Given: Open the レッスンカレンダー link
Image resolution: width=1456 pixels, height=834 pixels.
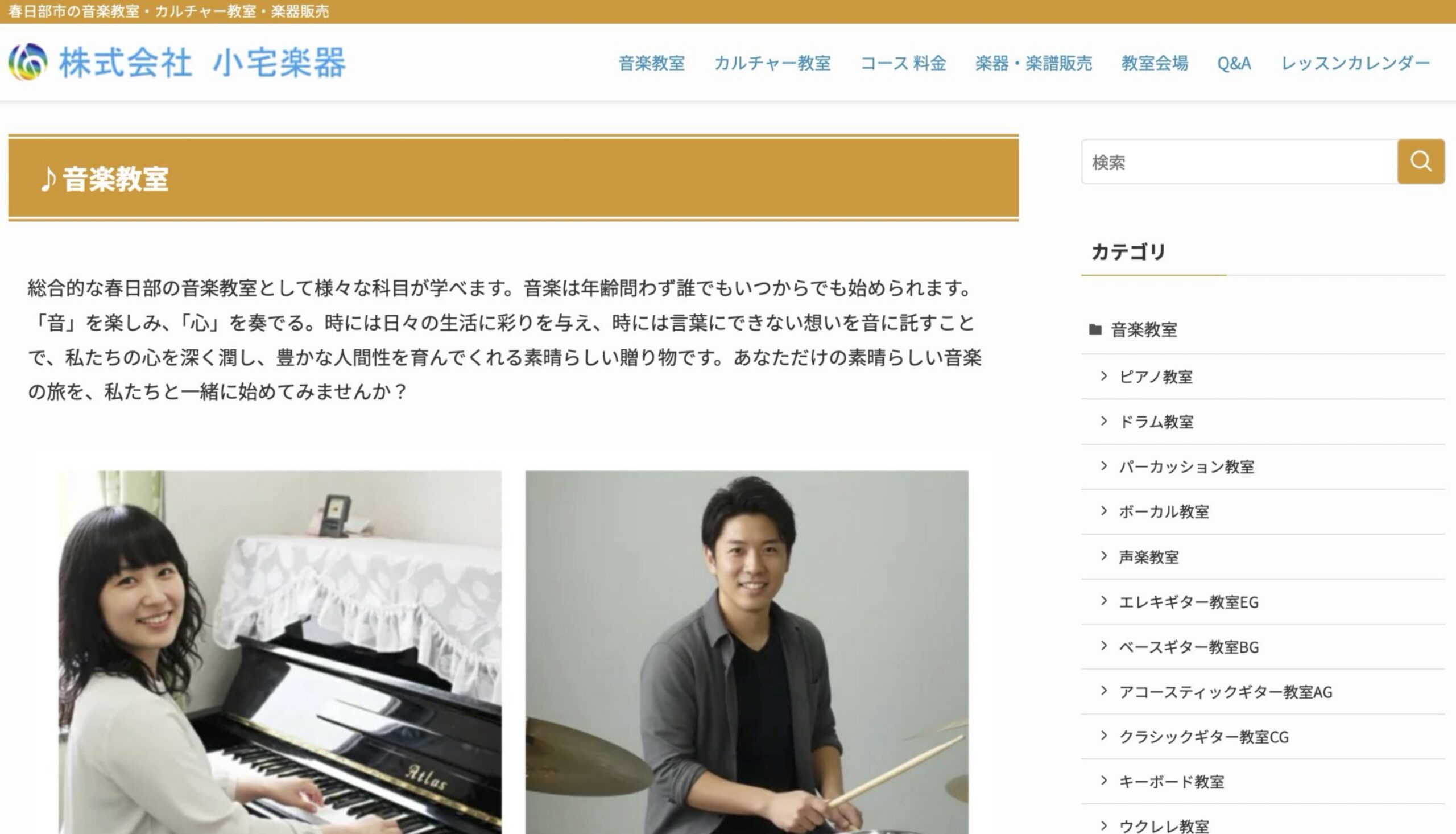Looking at the screenshot, I should coord(1355,63).
